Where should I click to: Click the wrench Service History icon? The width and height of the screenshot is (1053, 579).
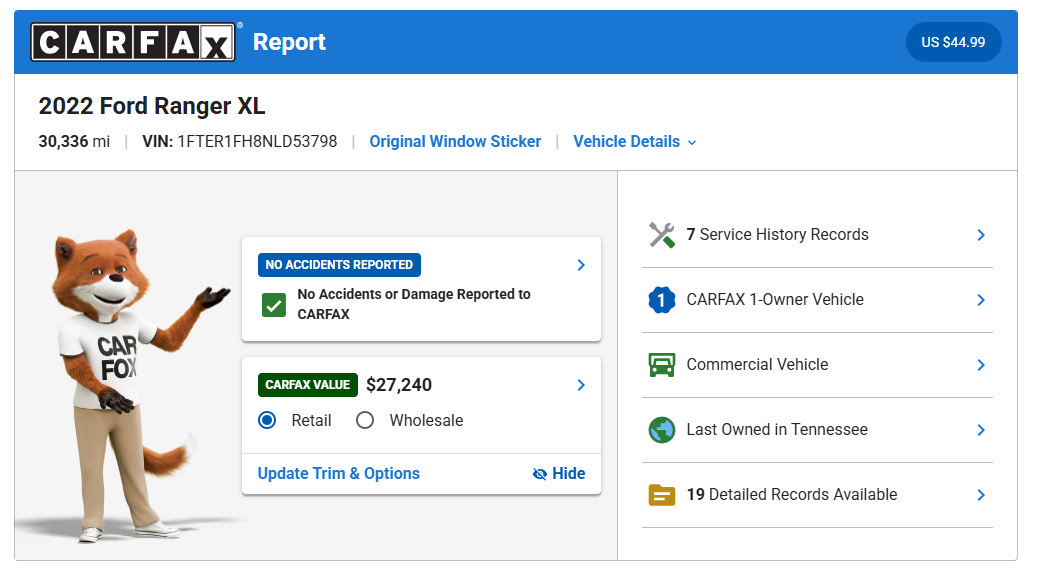point(661,234)
